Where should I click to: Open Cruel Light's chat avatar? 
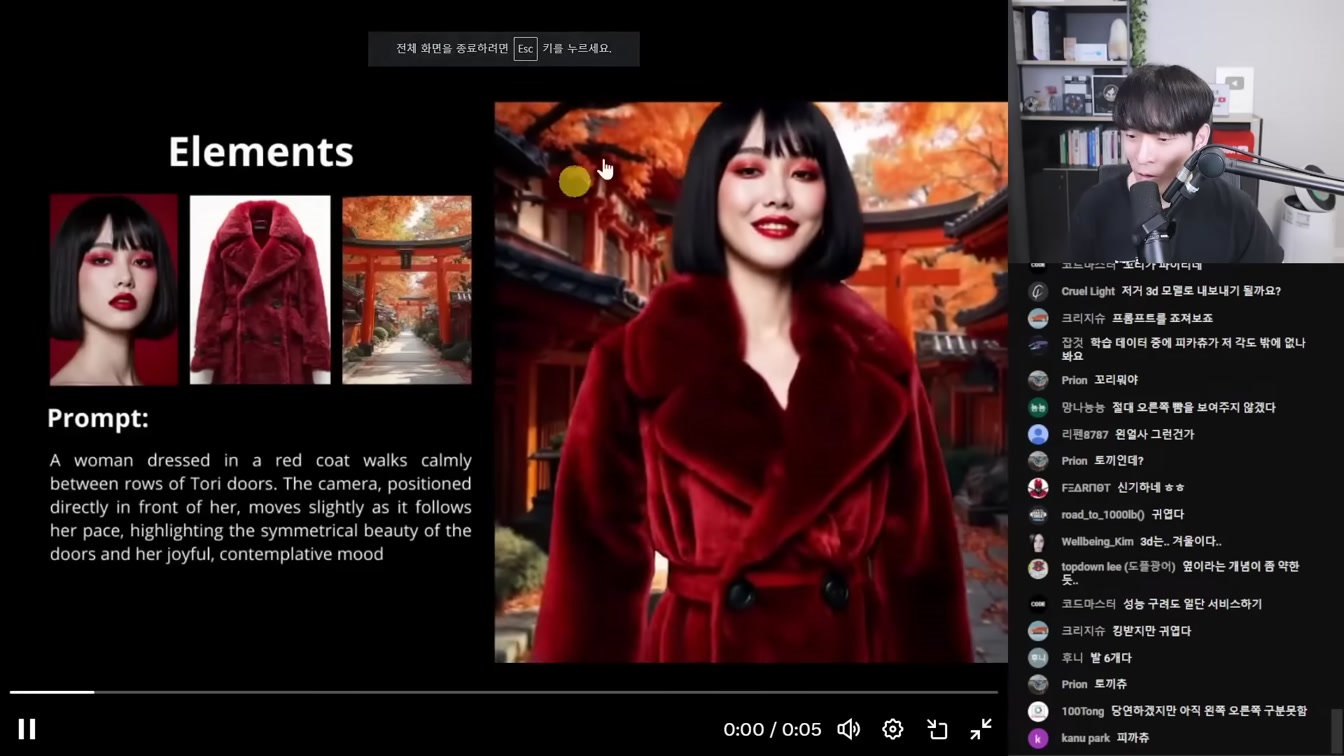1038,291
